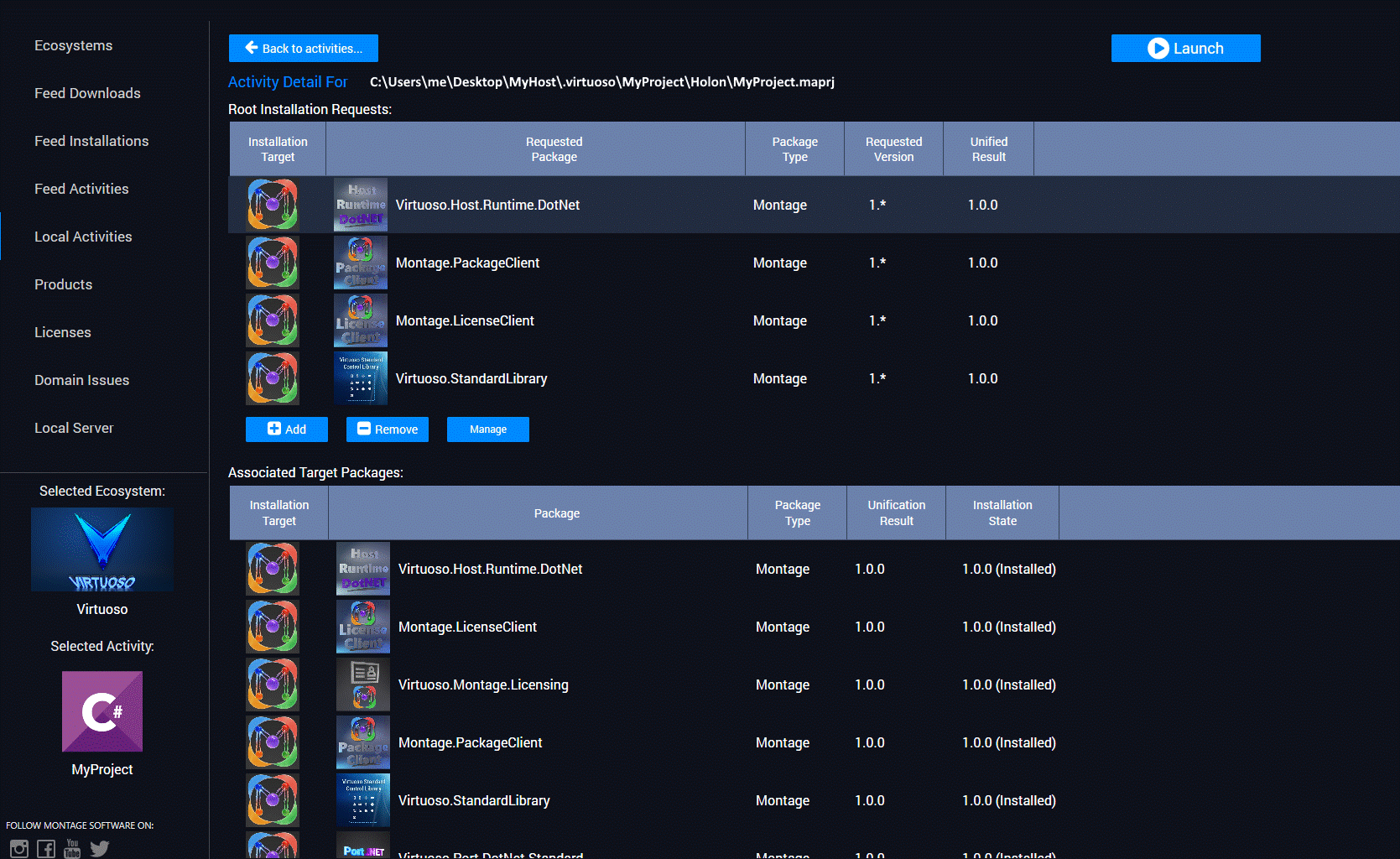Click Standard Control Library icon in root requests
The width and height of the screenshot is (1400, 859).
coord(361,378)
